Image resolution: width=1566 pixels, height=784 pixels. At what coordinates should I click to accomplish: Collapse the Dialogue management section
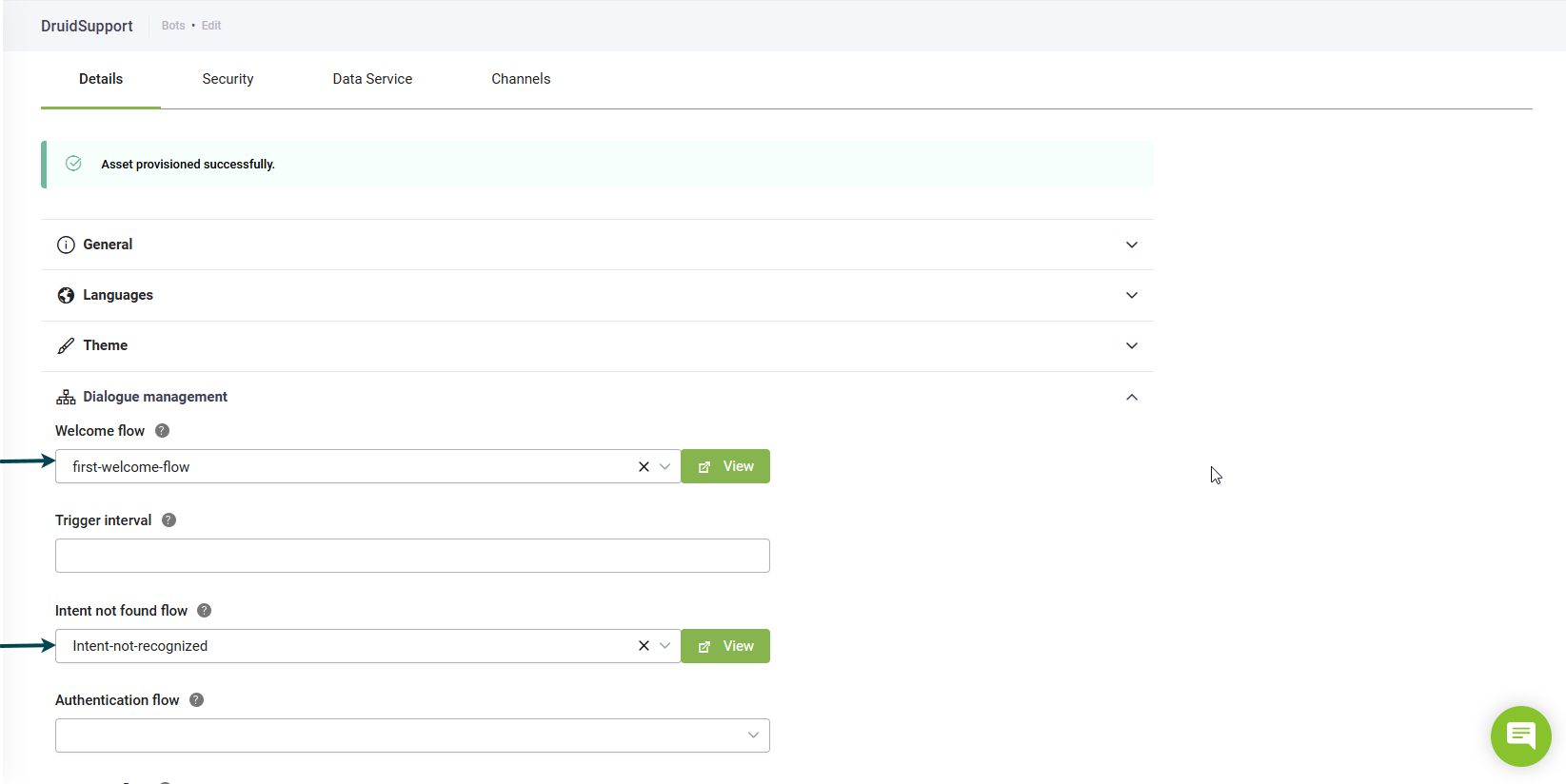1131,397
